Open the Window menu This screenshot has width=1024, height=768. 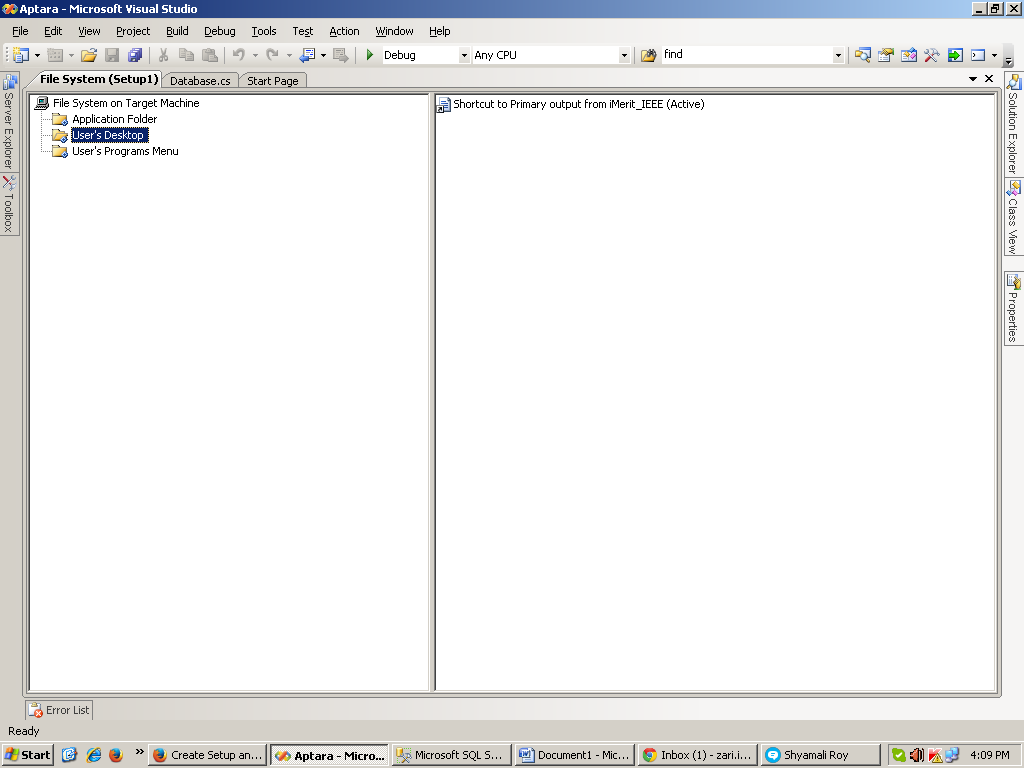point(394,31)
